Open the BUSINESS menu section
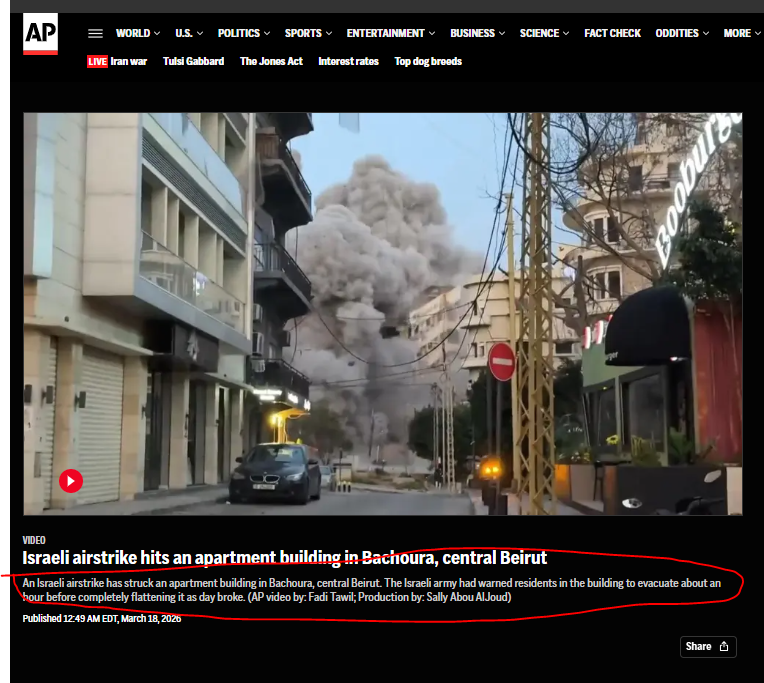The image size is (764, 683). [472, 33]
